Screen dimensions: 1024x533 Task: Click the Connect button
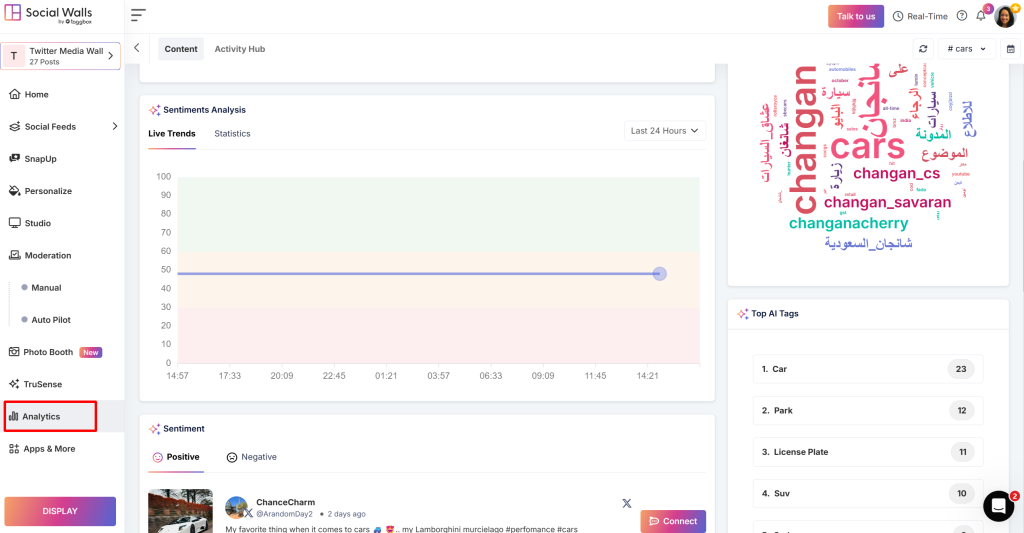tap(673, 521)
